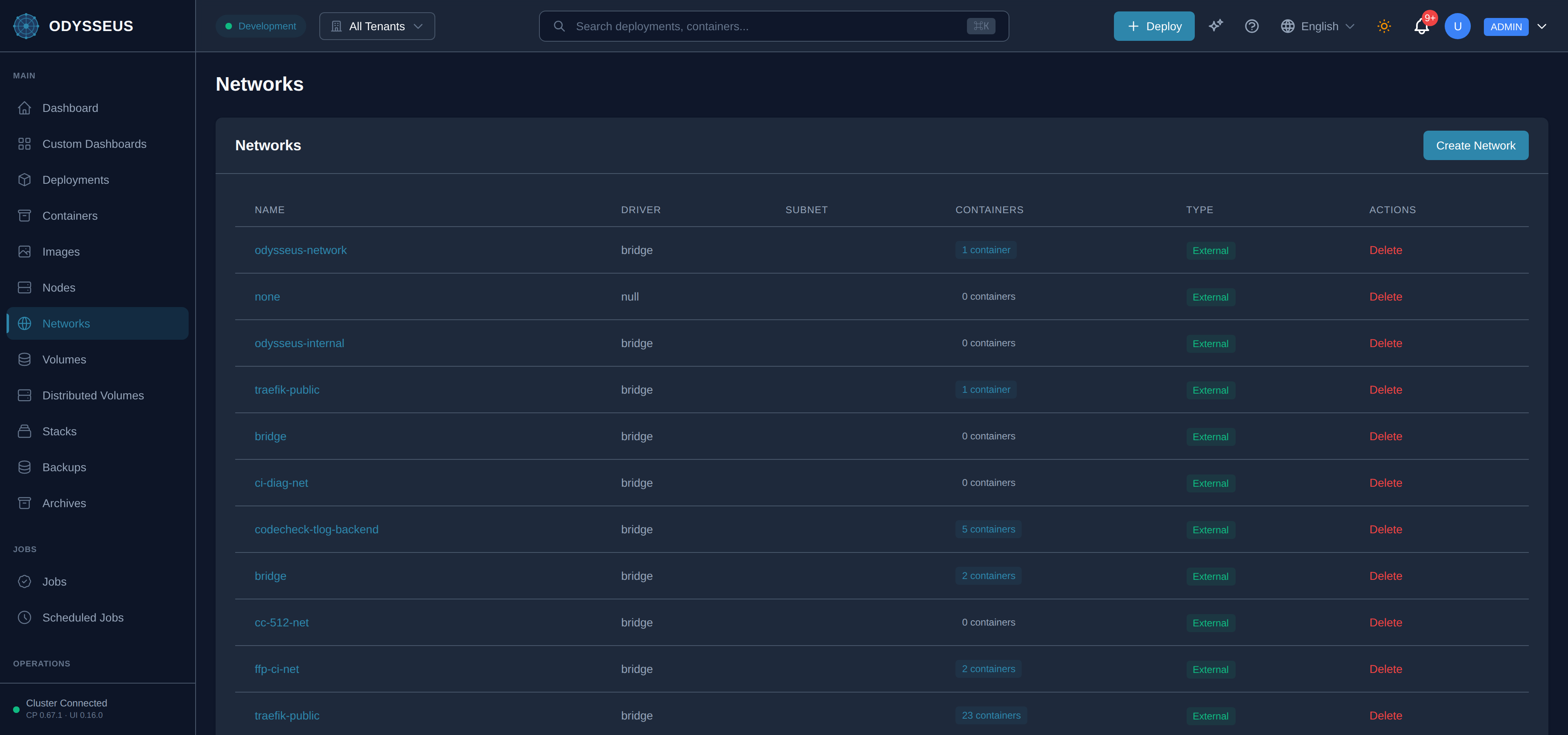Click the user avatar U
Screen dimensions: 1568x735
pyautogui.click(x=1457, y=26)
